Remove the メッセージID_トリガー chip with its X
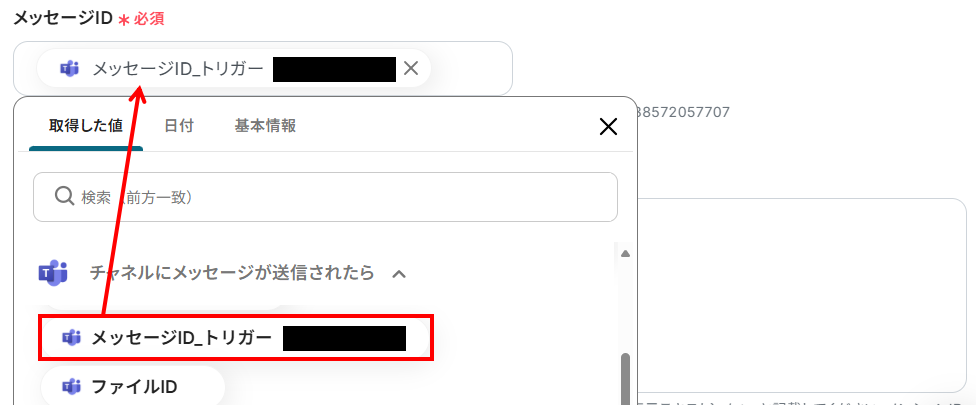Screen dimensions: 976x405 pyautogui.click(x=411, y=68)
